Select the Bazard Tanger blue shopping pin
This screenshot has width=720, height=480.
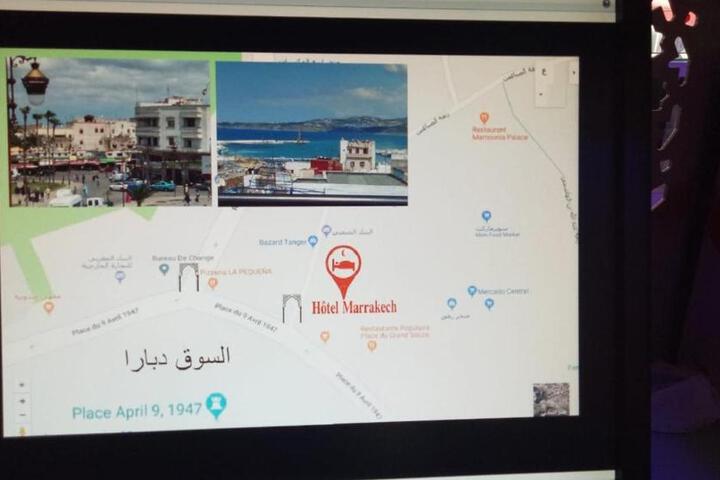(313, 241)
